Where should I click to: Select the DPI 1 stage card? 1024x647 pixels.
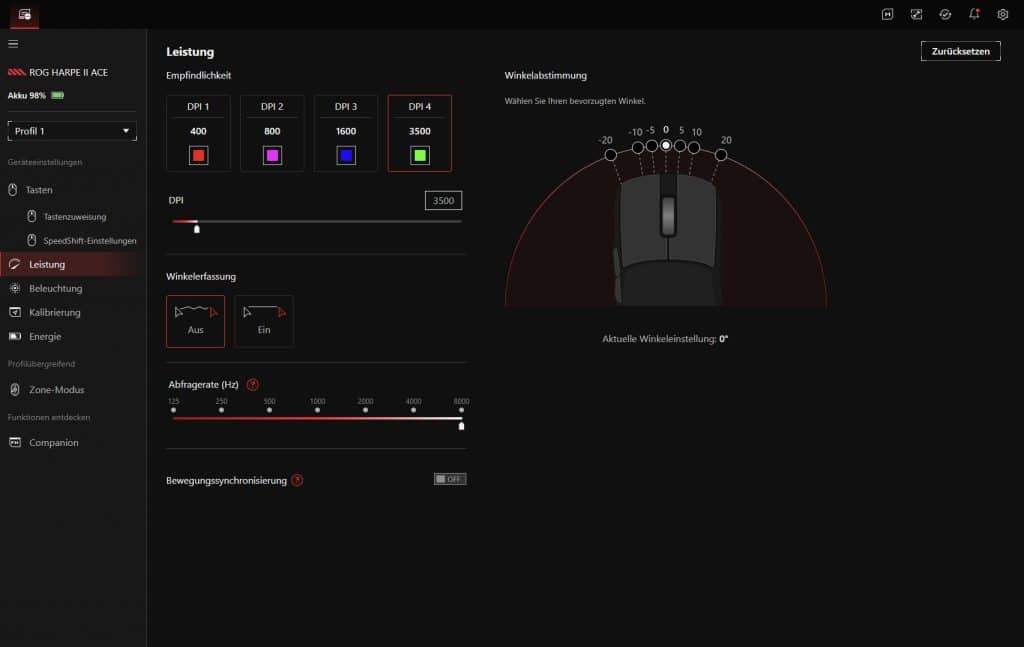198,133
